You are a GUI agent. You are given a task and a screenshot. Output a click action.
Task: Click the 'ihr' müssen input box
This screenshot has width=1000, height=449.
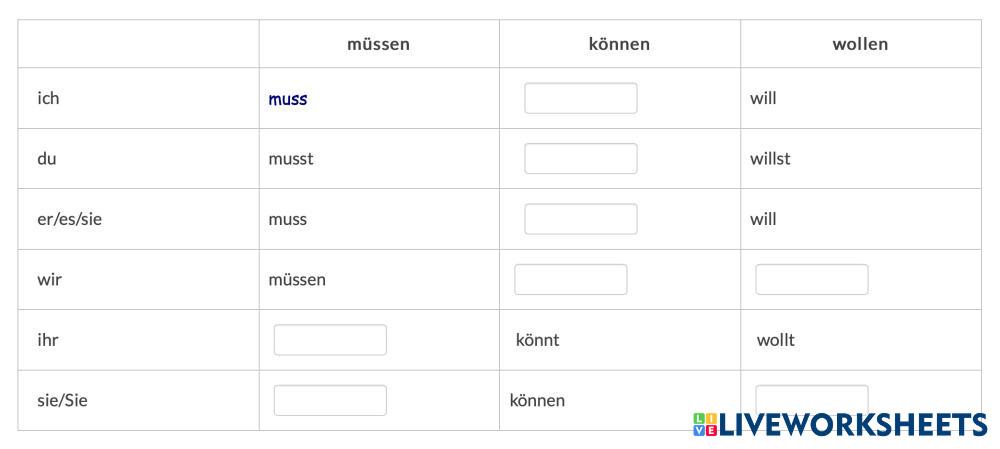click(x=330, y=340)
